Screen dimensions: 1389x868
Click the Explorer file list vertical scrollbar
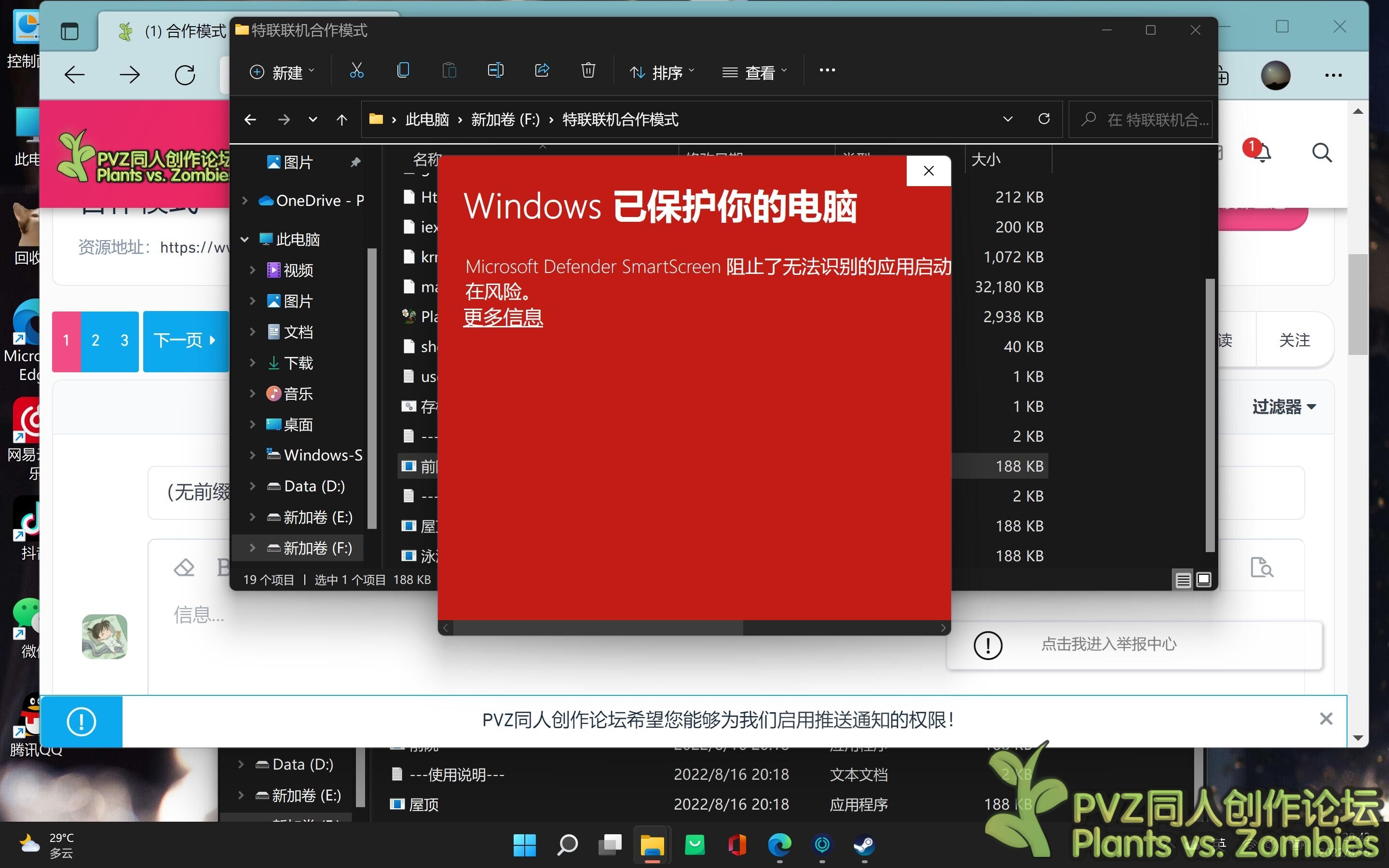pos(1210,415)
